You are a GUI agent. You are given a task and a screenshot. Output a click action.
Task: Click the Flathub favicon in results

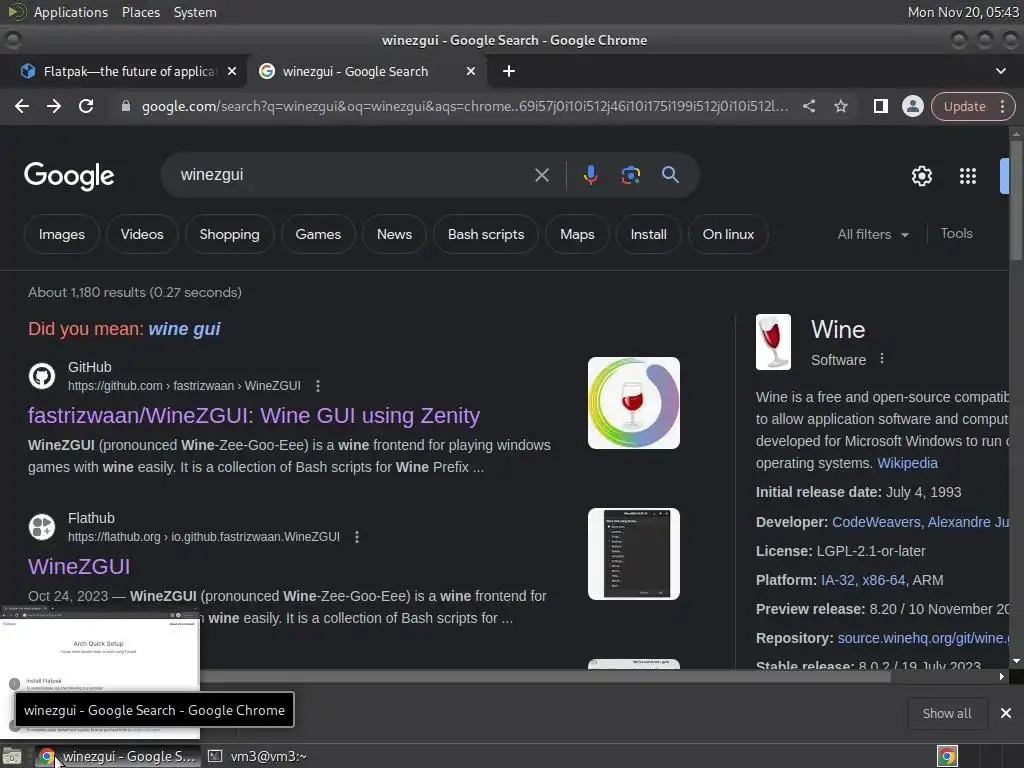42,527
